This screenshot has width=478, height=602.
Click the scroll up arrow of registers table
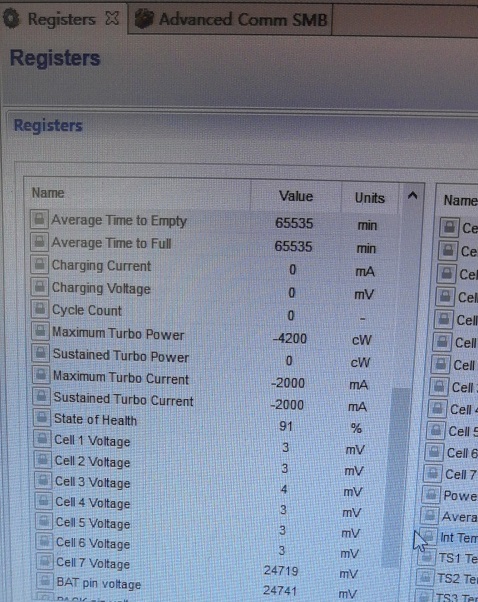click(412, 196)
